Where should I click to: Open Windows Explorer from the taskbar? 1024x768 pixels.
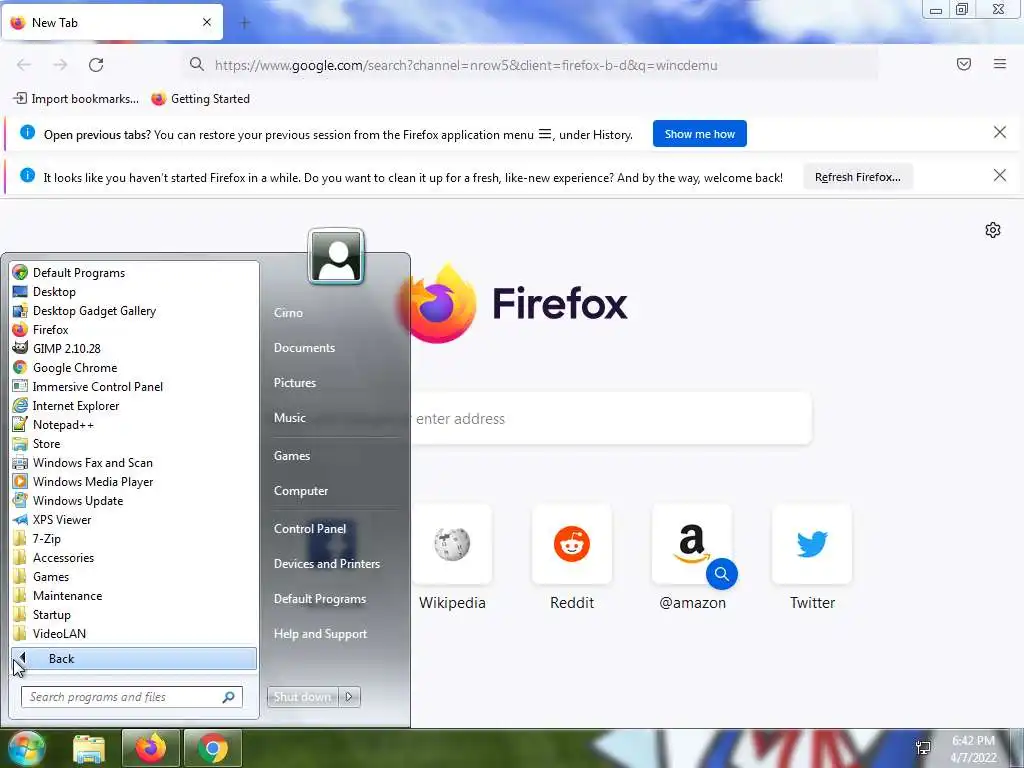pos(89,748)
